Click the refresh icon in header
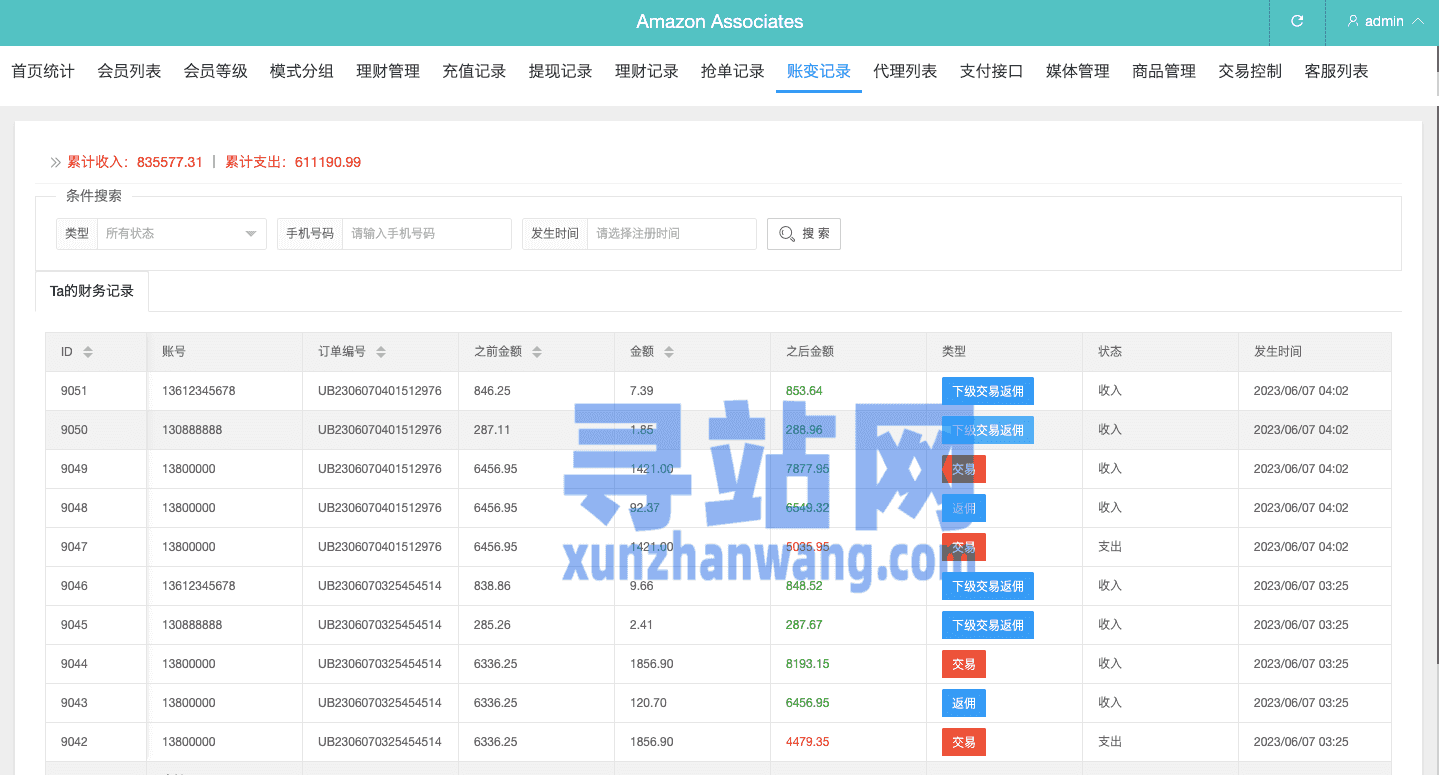This screenshot has height=775, width=1439. 1297,21
